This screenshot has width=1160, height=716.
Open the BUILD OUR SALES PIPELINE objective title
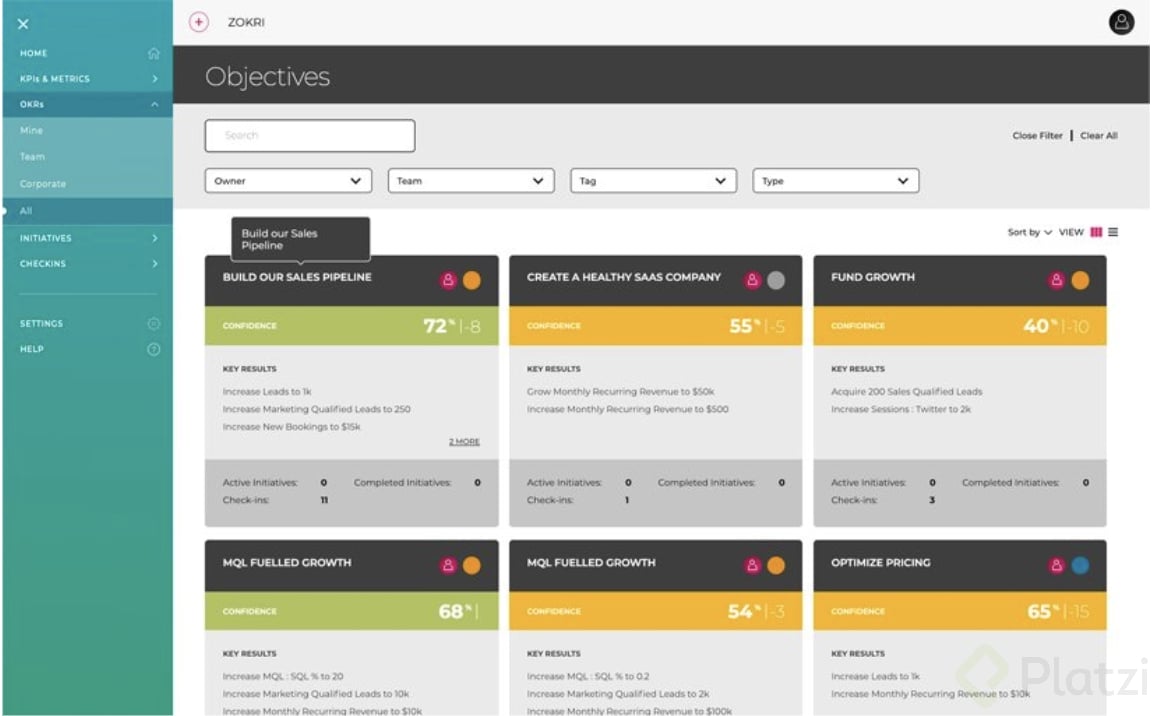point(297,277)
